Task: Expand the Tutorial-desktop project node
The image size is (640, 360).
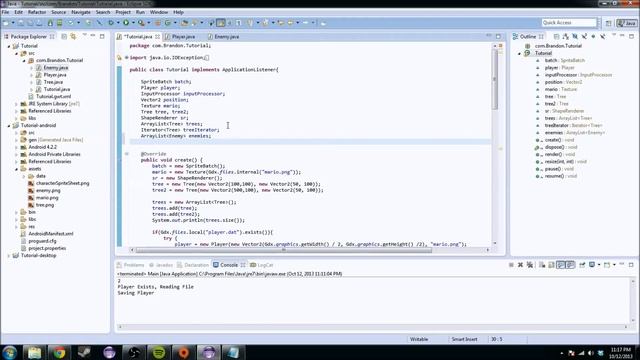Action: (x=9, y=256)
